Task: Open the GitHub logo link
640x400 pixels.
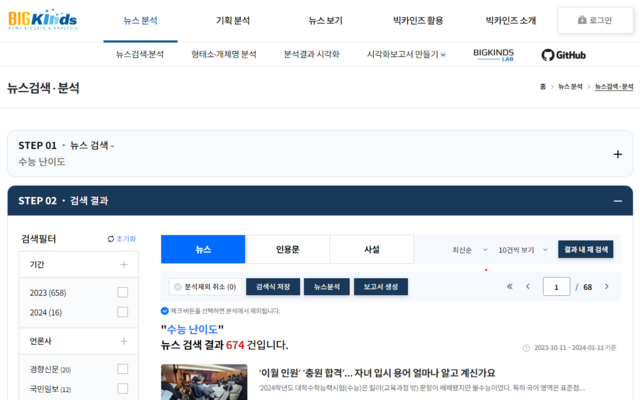Action: (x=563, y=55)
